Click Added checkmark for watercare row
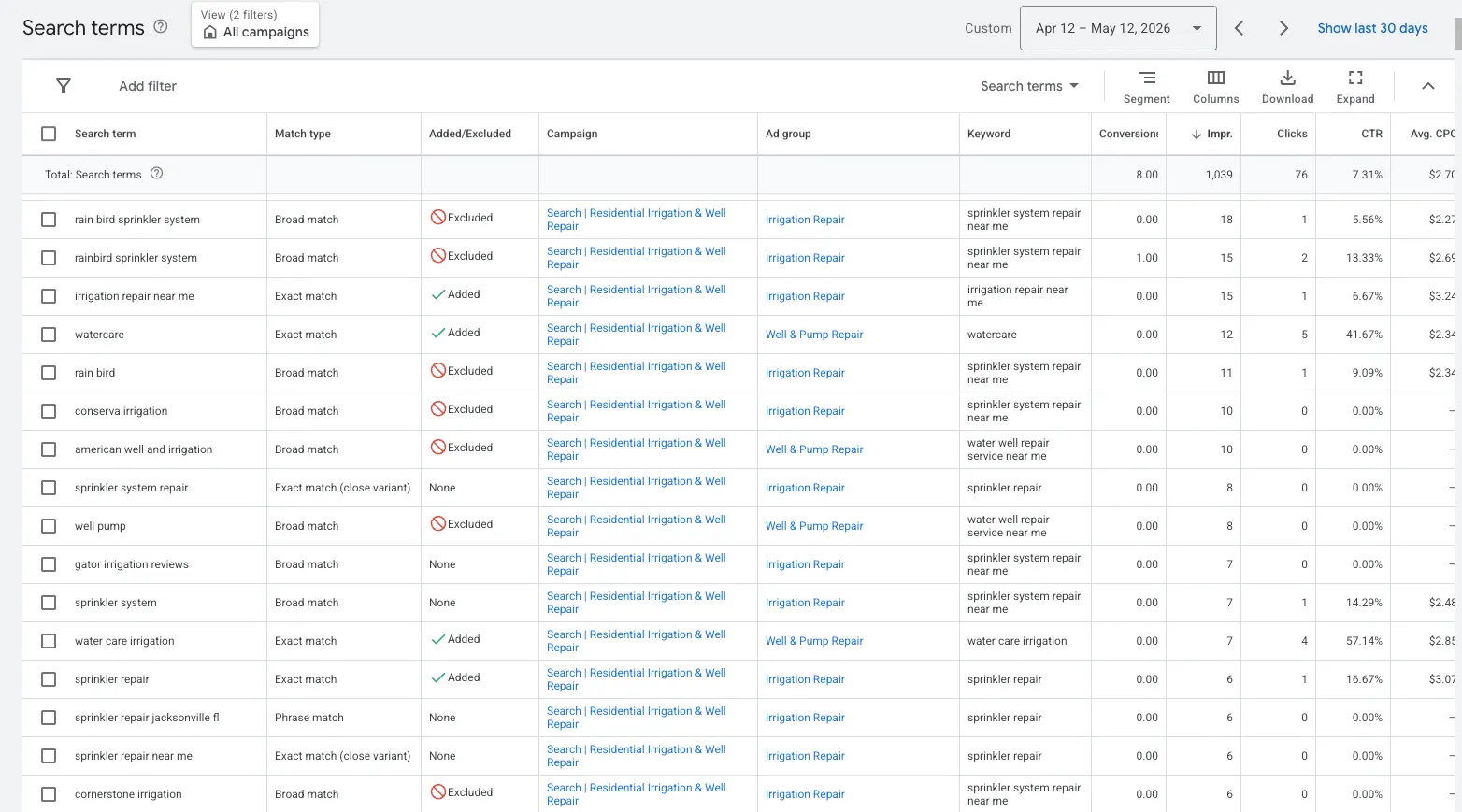The image size is (1462, 812). click(x=437, y=333)
